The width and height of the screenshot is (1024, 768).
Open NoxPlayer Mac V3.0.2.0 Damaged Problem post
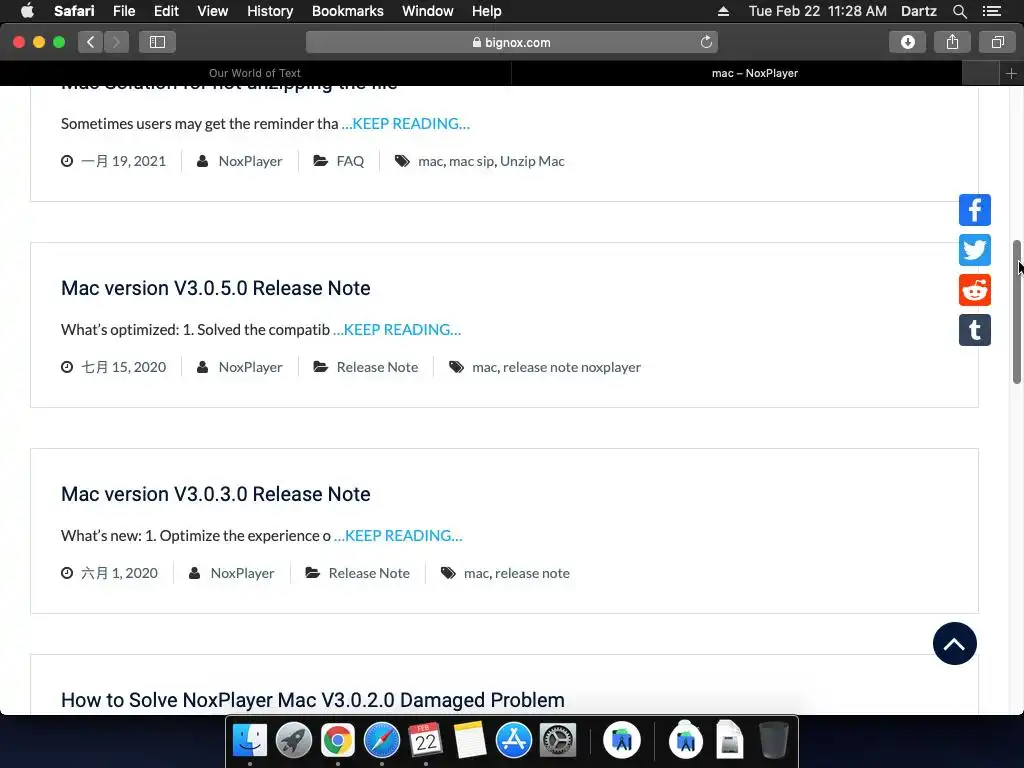pyautogui.click(x=313, y=700)
